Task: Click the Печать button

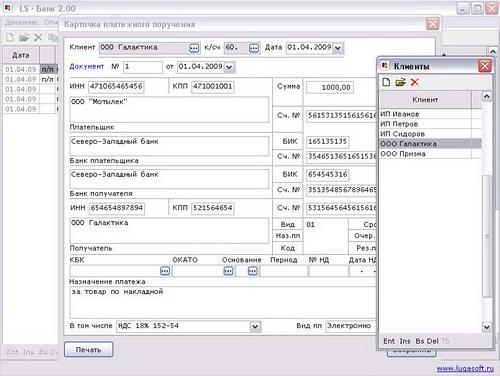Action: (88, 350)
